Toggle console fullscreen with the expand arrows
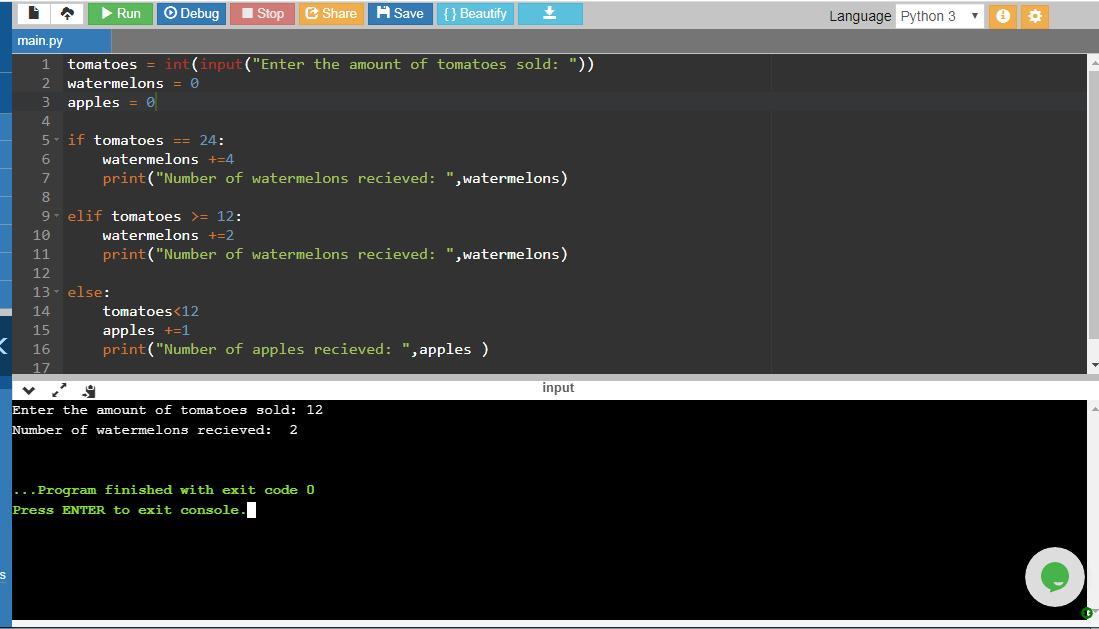Image resolution: width=1099 pixels, height=629 pixels. pos(59,390)
